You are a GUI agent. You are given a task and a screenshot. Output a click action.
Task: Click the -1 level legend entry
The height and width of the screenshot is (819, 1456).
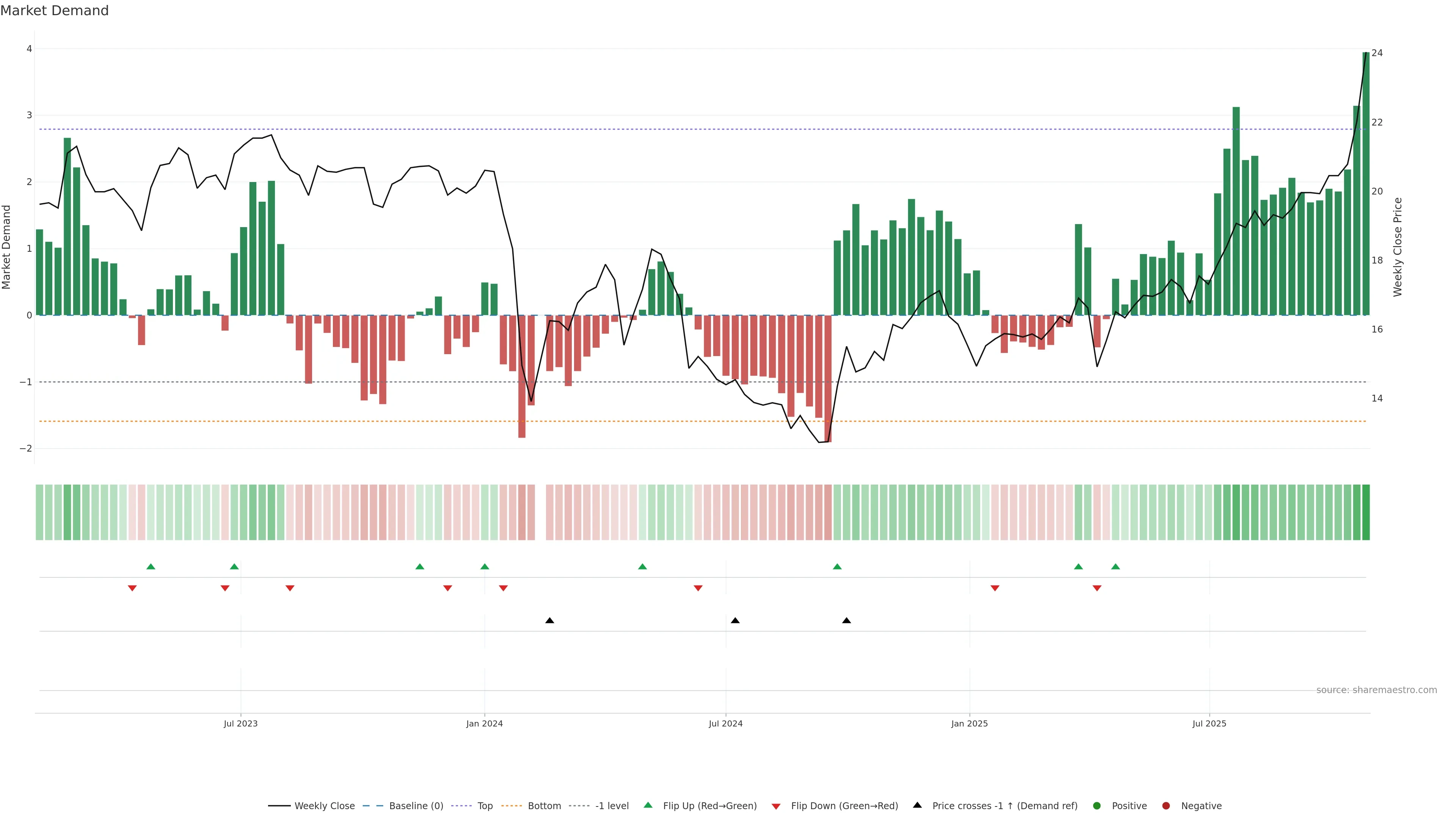coord(612,806)
